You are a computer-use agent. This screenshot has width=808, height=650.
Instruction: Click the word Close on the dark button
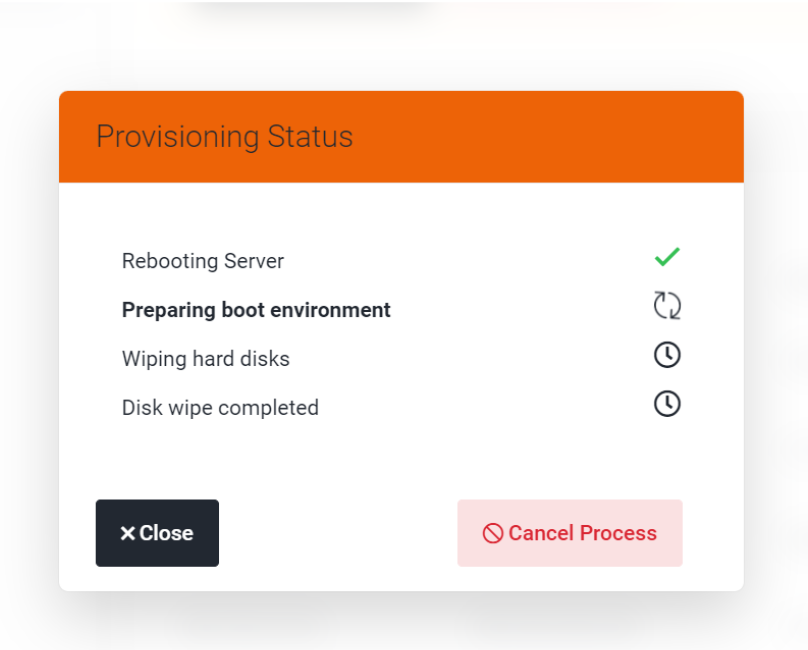[166, 533]
